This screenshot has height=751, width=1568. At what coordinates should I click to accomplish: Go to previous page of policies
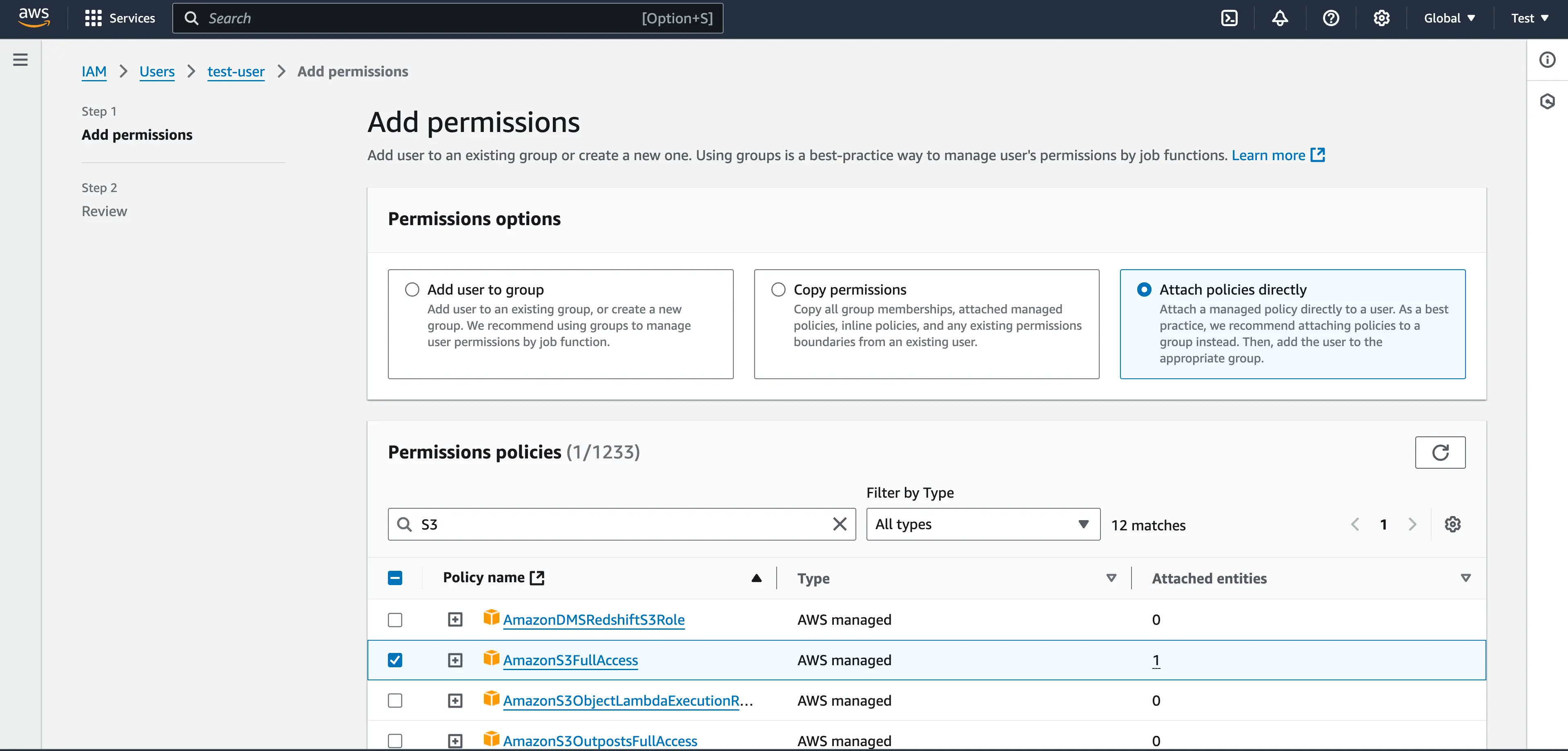pos(1354,524)
